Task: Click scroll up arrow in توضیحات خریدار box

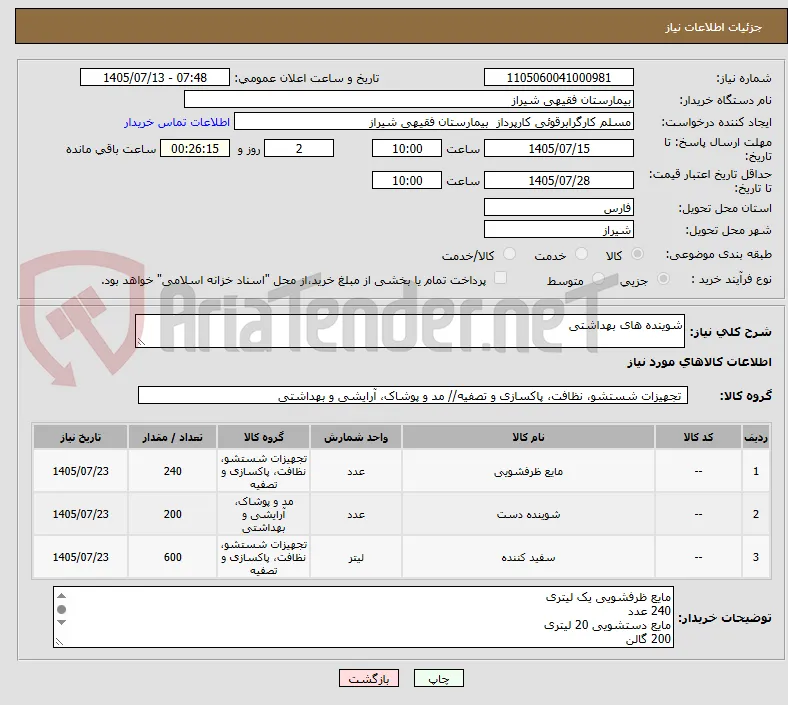Action: click(x=61, y=595)
